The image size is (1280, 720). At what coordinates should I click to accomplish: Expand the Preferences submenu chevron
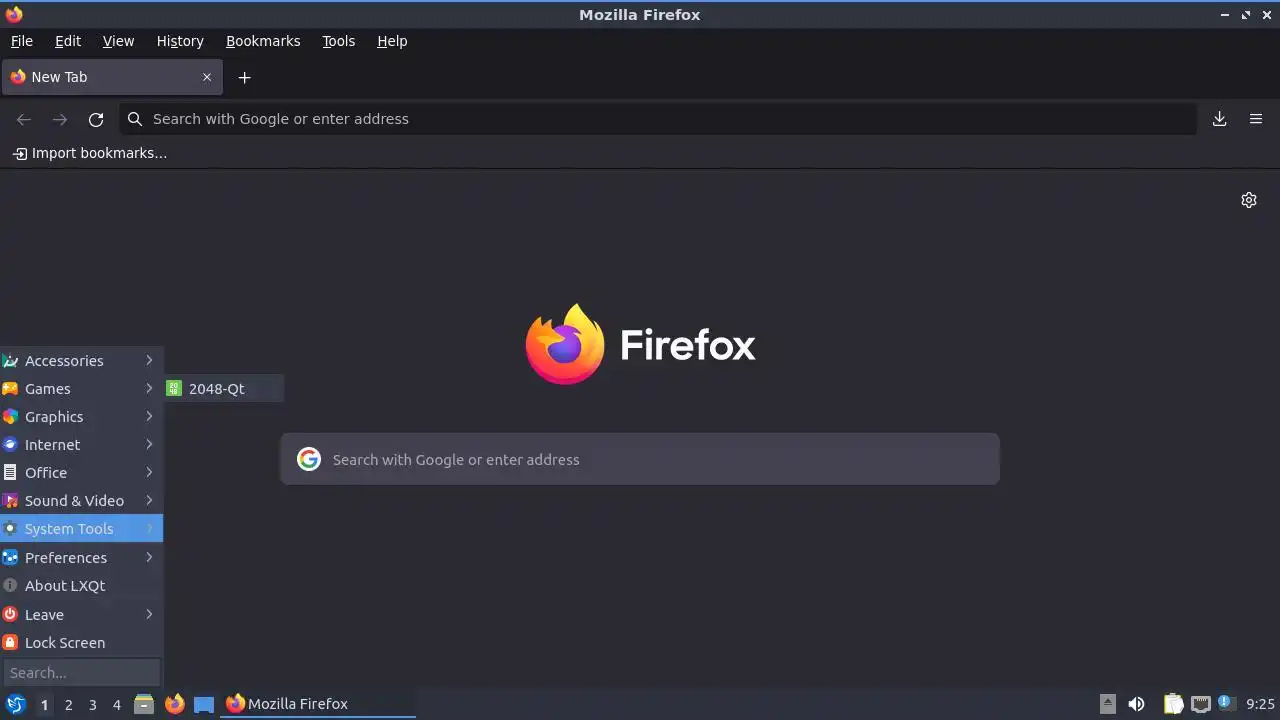tap(149, 557)
